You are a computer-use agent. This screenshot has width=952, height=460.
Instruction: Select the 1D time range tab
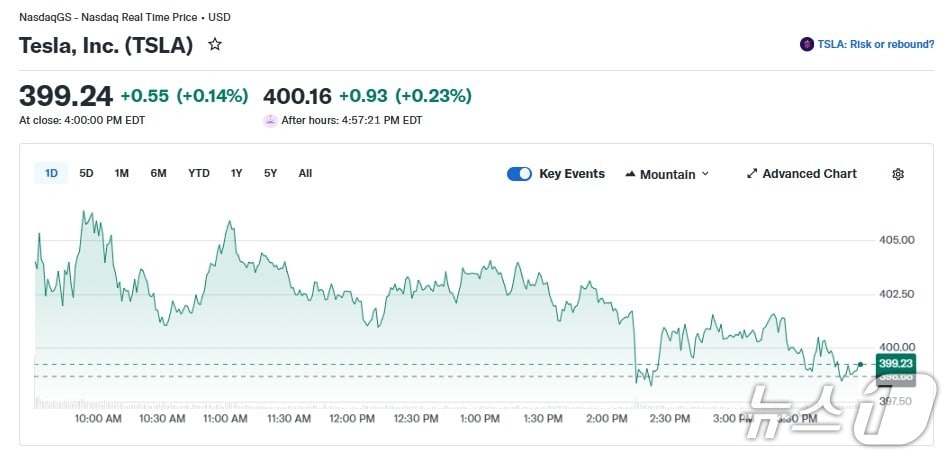click(51, 173)
